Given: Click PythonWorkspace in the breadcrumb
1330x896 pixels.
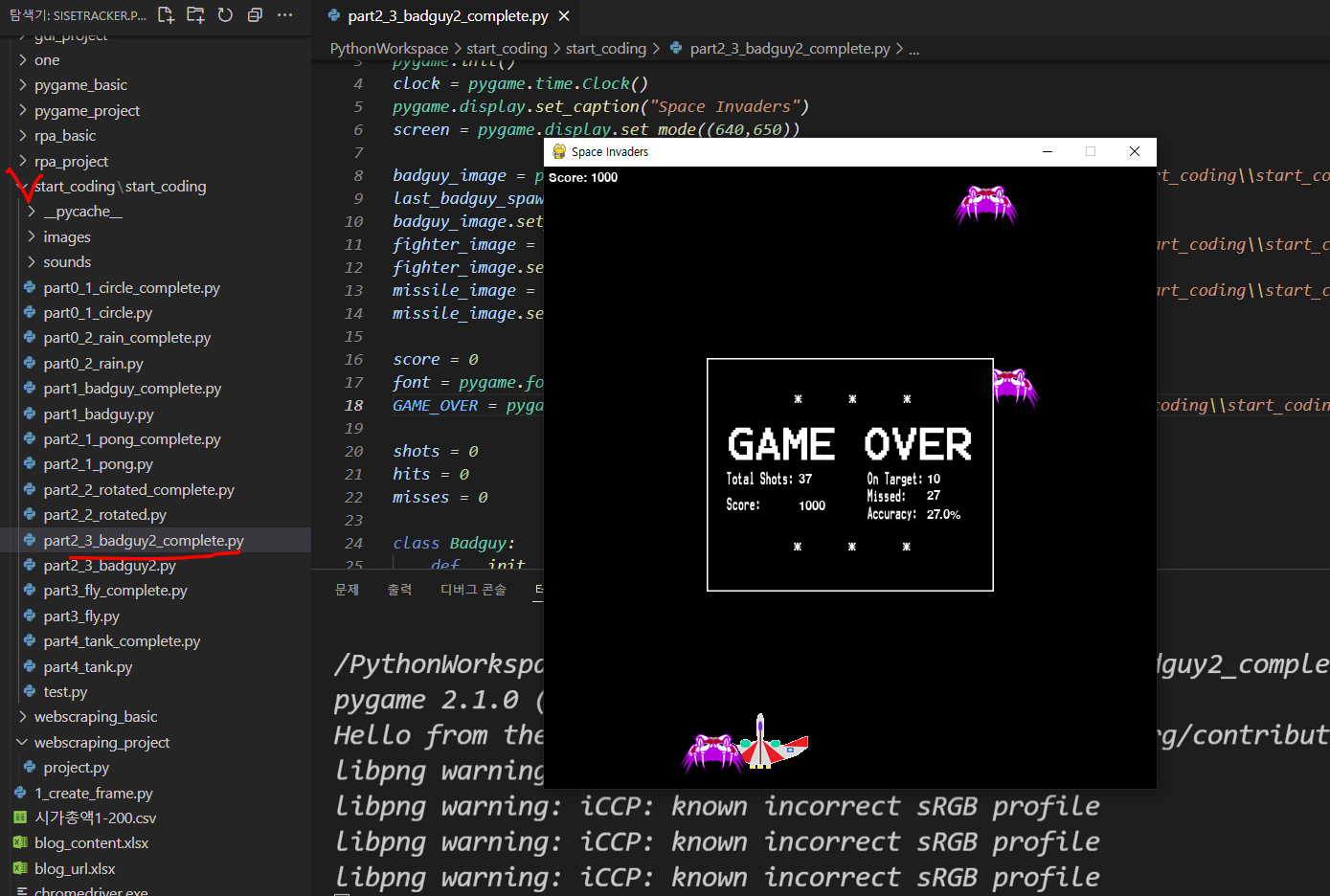Looking at the screenshot, I should click(389, 48).
